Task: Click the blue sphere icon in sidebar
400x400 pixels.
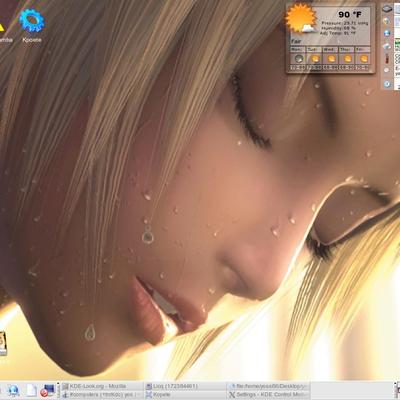Action: 387,33
